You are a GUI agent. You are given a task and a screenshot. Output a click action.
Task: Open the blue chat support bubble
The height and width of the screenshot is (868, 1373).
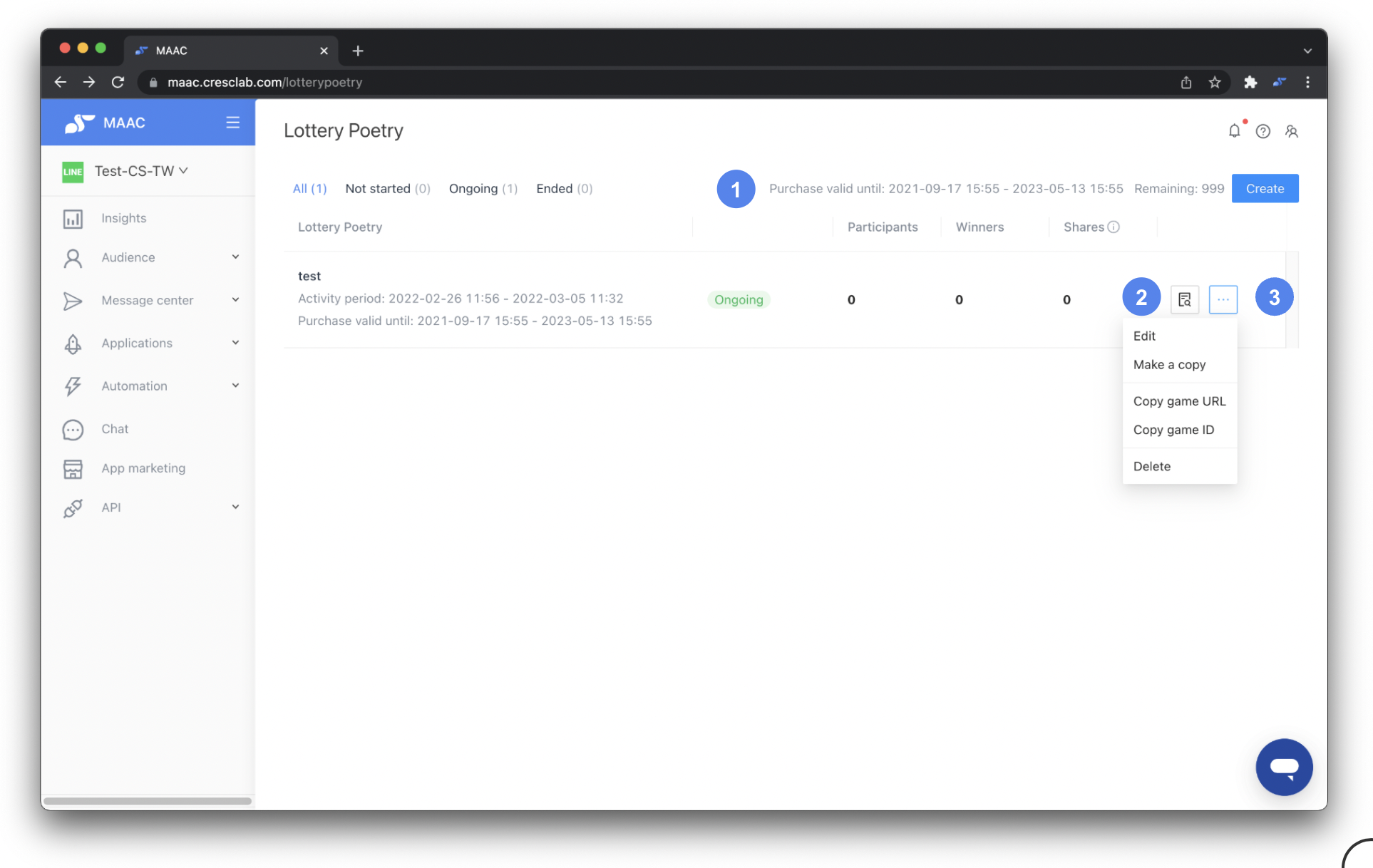[1284, 767]
